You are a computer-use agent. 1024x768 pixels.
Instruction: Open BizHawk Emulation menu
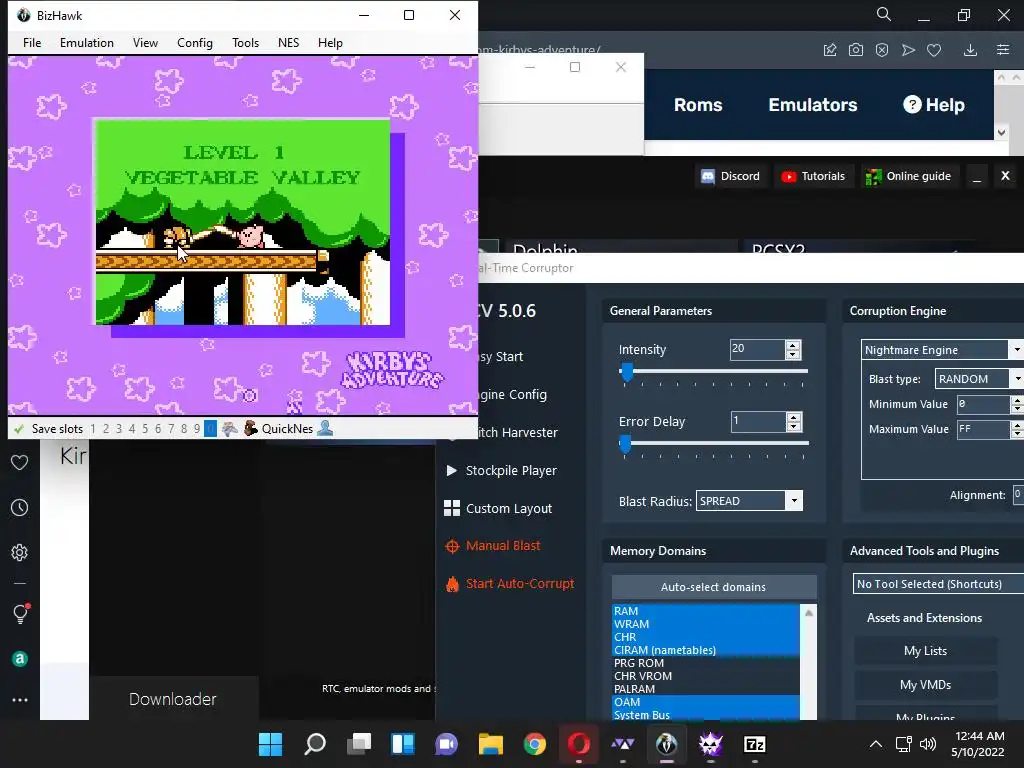[x=87, y=42]
